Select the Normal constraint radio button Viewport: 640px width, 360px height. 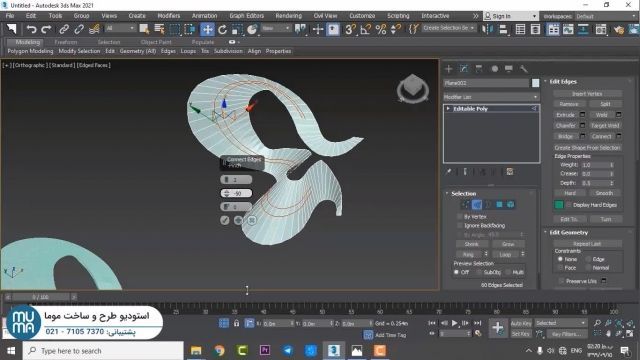588,268
